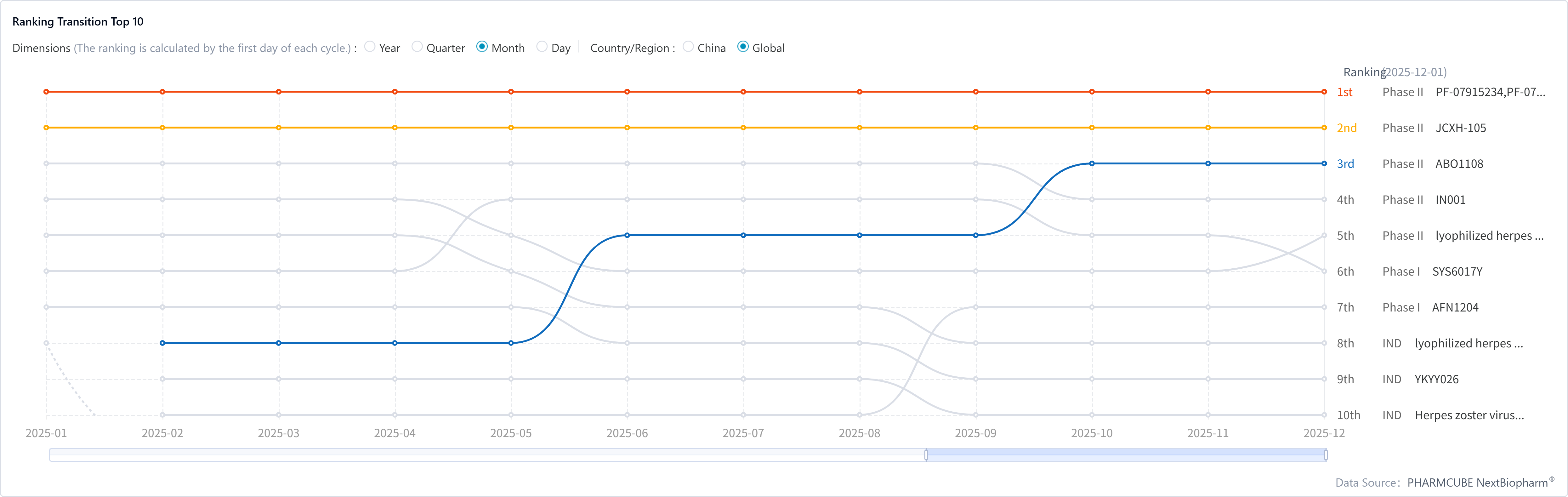Image resolution: width=1568 pixels, height=497 pixels.
Task: Select the Quarter dimension radio button
Action: pos(417,47)
